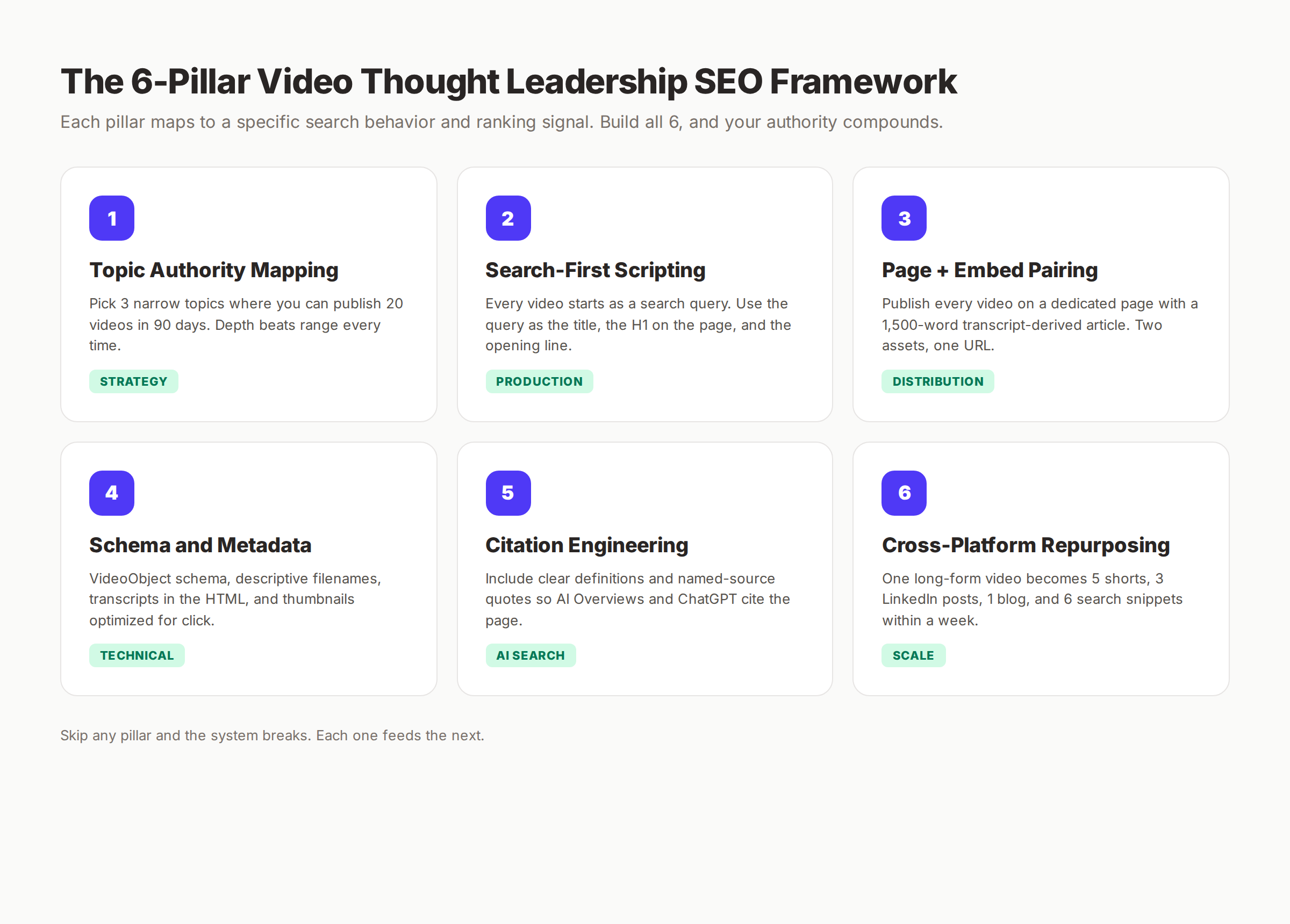
Task: Click the description 'Publish every video on a dedicated page'
Action: click(1040, 324)
